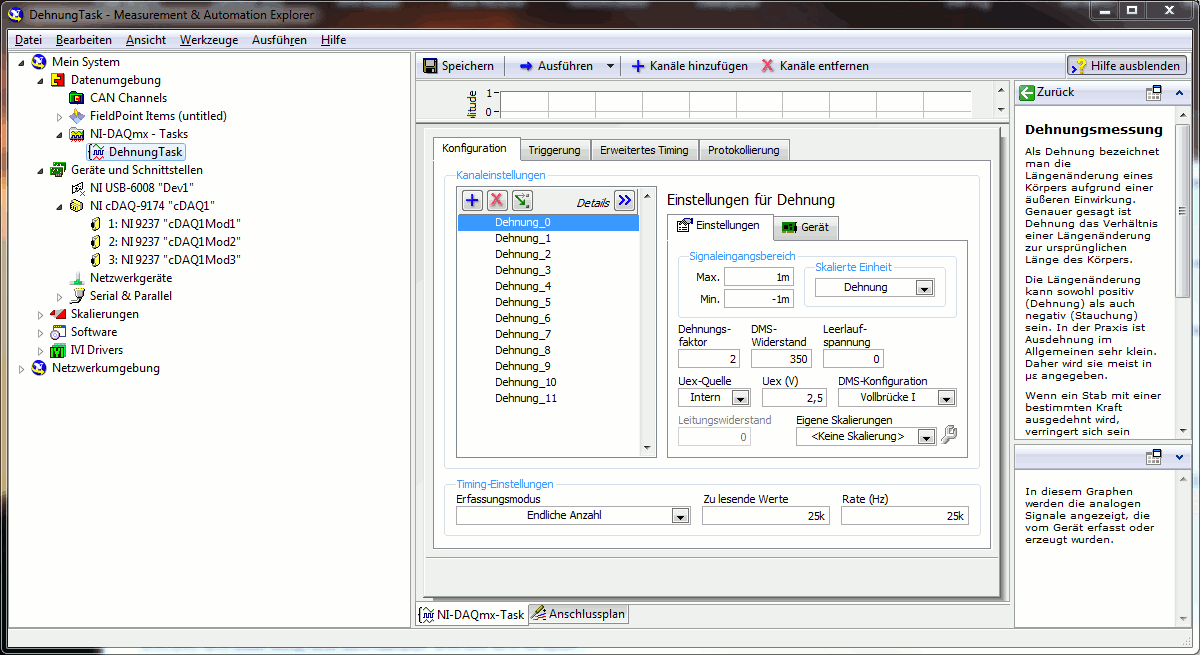Viewport: 1200px width, 655px height.
Task: Click the wrench icon next to Eigene Skalierungen
Action: point(950,434)
